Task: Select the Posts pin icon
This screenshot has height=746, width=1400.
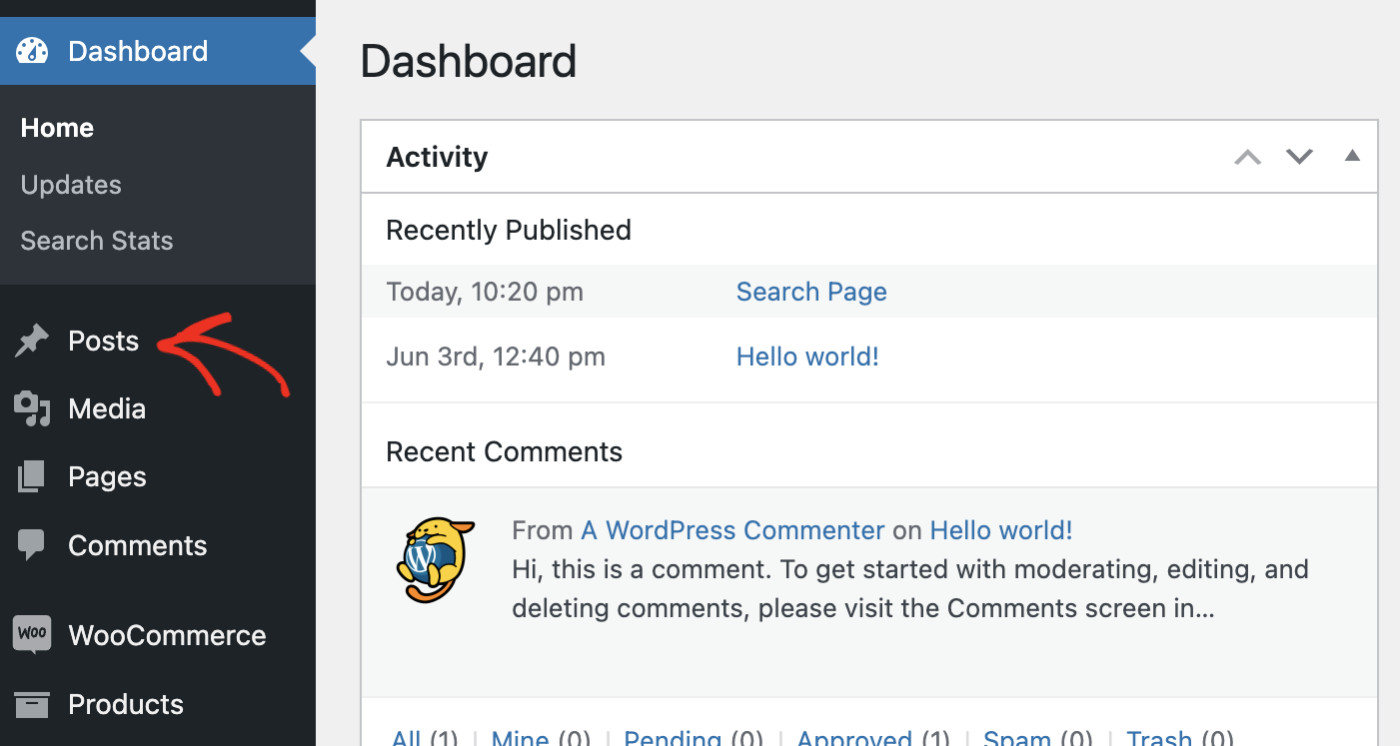Action: coord(30,340)
